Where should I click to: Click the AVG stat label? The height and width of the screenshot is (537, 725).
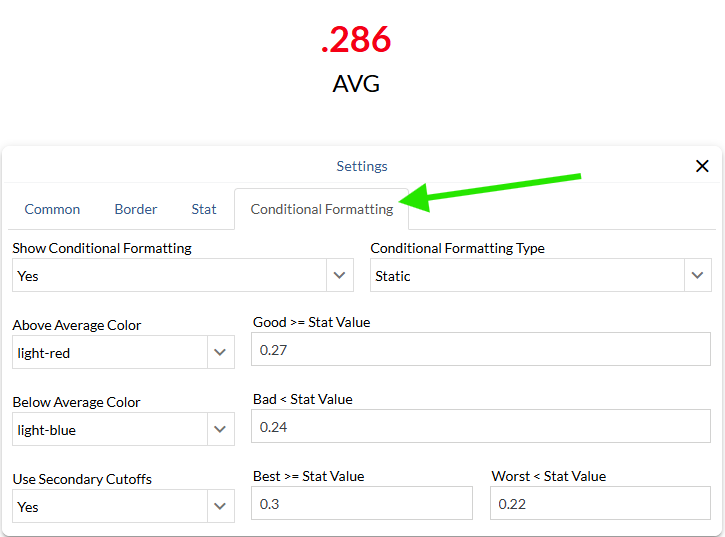(356, 83)
